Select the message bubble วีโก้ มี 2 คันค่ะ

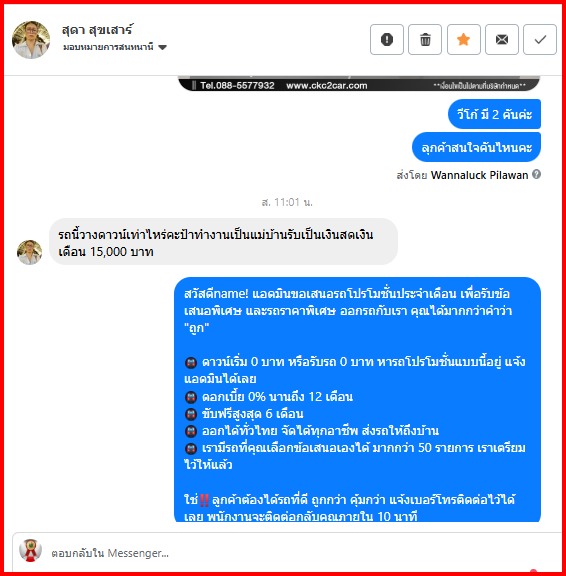494,114
